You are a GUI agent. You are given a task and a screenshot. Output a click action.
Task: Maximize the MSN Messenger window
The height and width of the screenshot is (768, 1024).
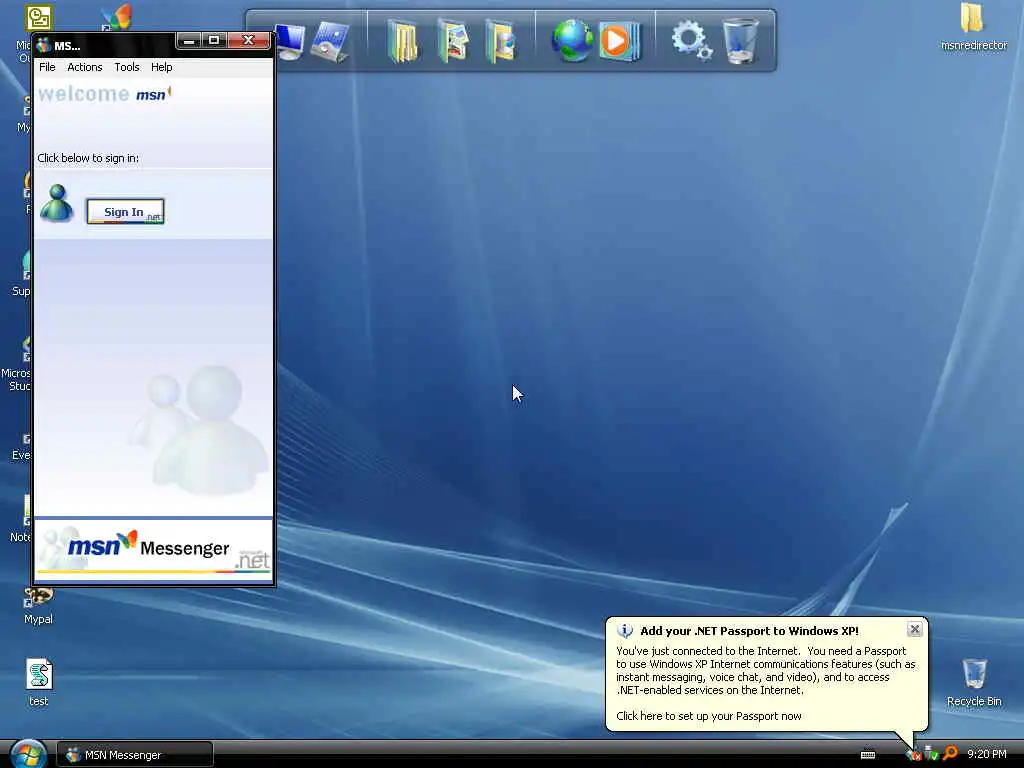214,40
